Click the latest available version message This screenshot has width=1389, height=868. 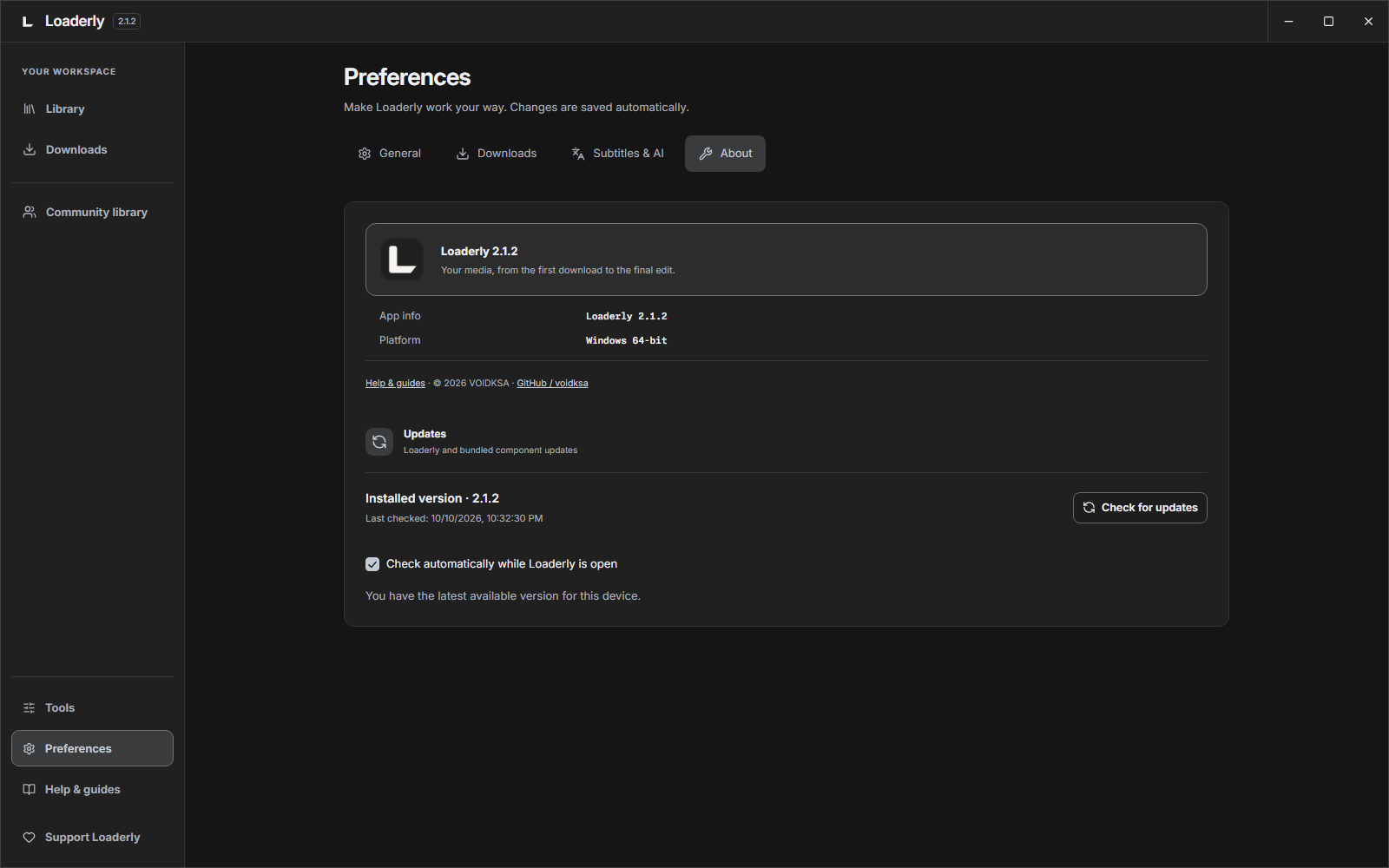click(x=503, y=596)
